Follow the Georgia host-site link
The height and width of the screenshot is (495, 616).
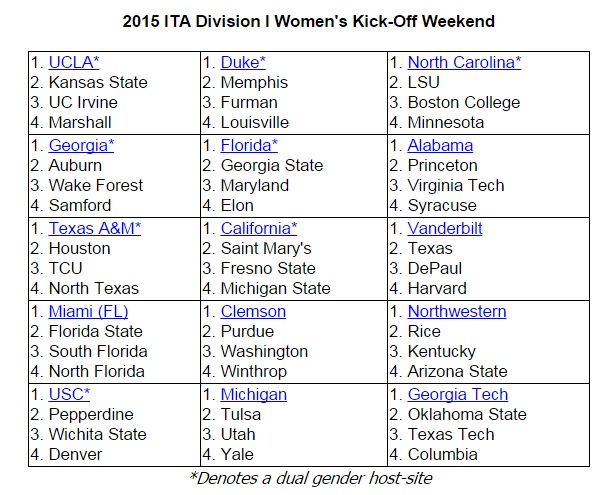click(x=81, y=146)
